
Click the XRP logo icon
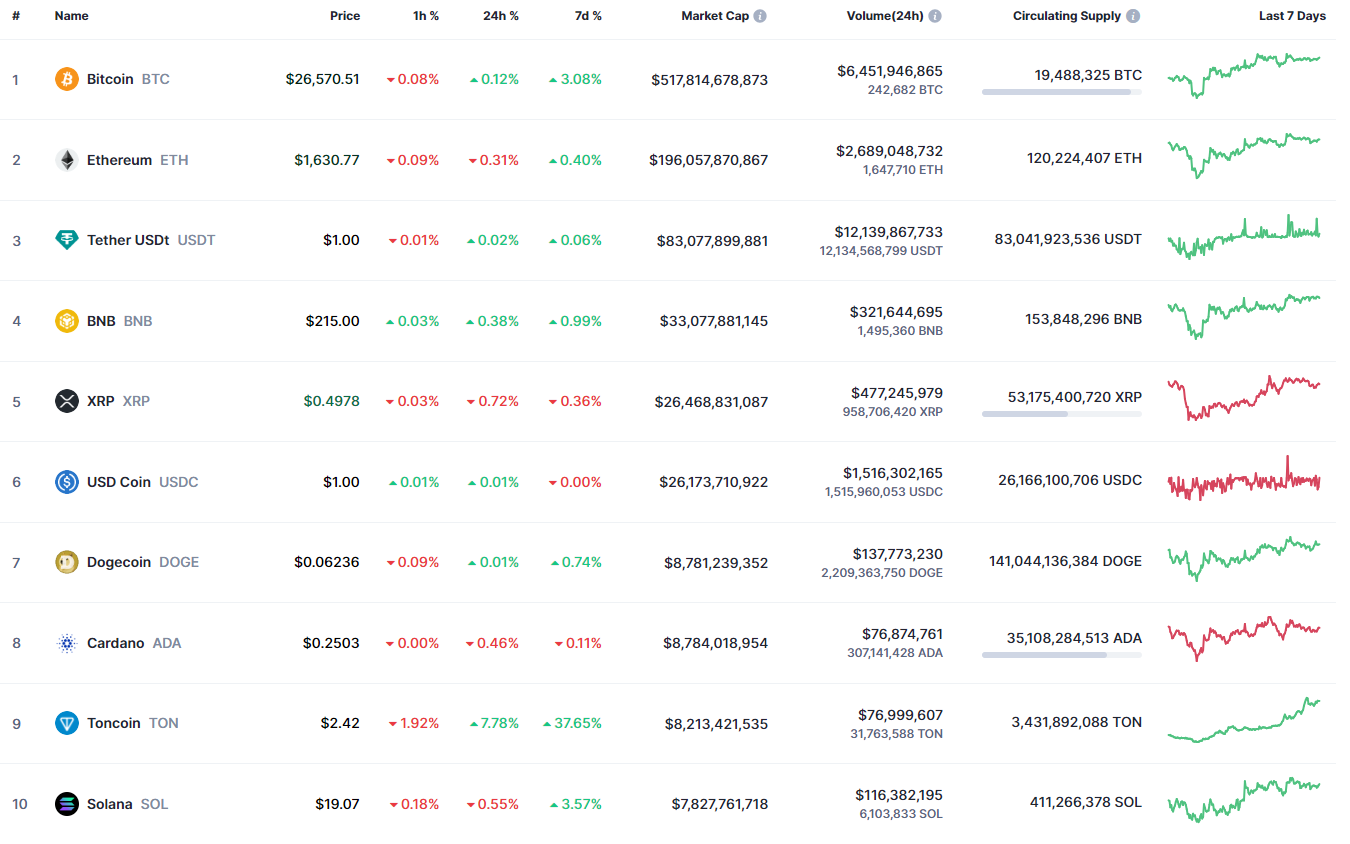click(67, 401)
